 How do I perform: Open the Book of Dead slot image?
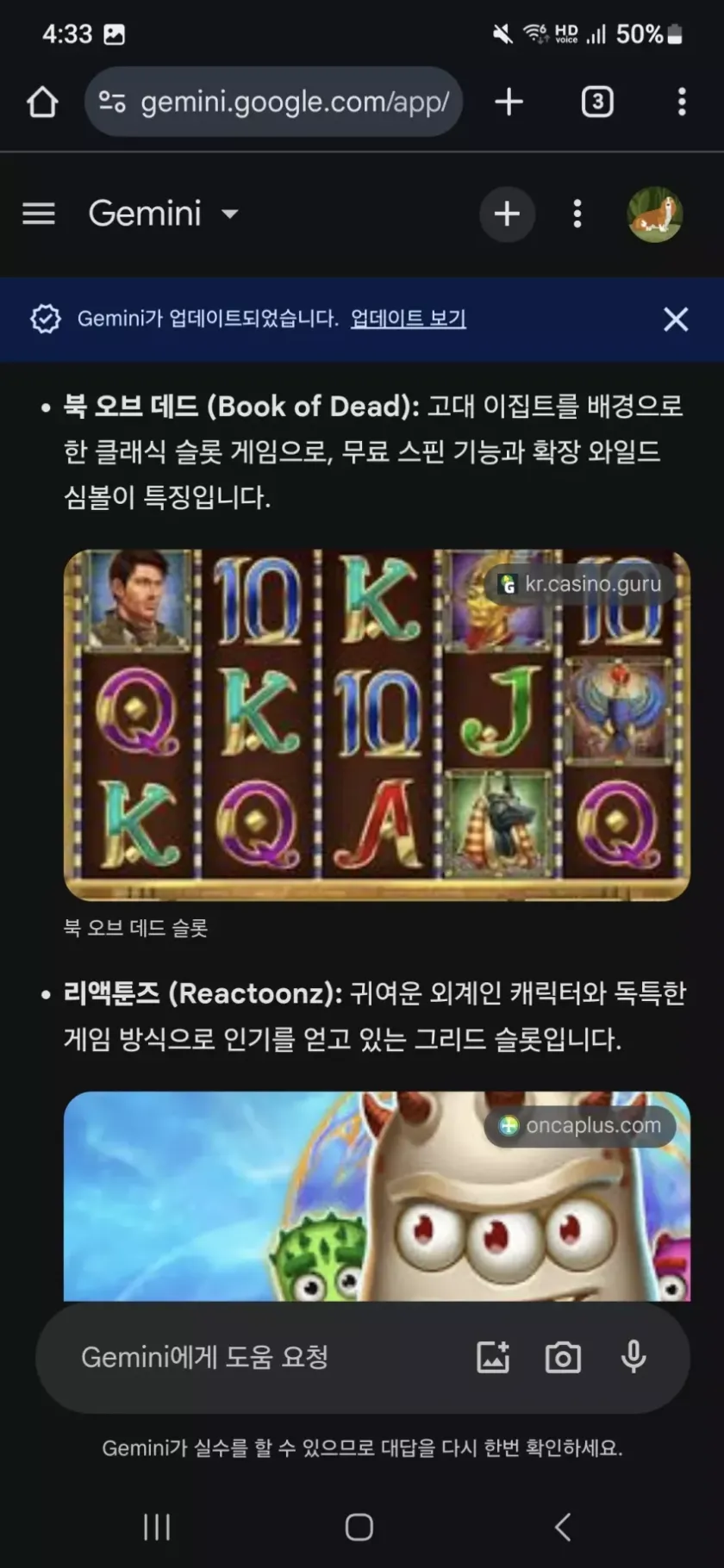[377, 725]
